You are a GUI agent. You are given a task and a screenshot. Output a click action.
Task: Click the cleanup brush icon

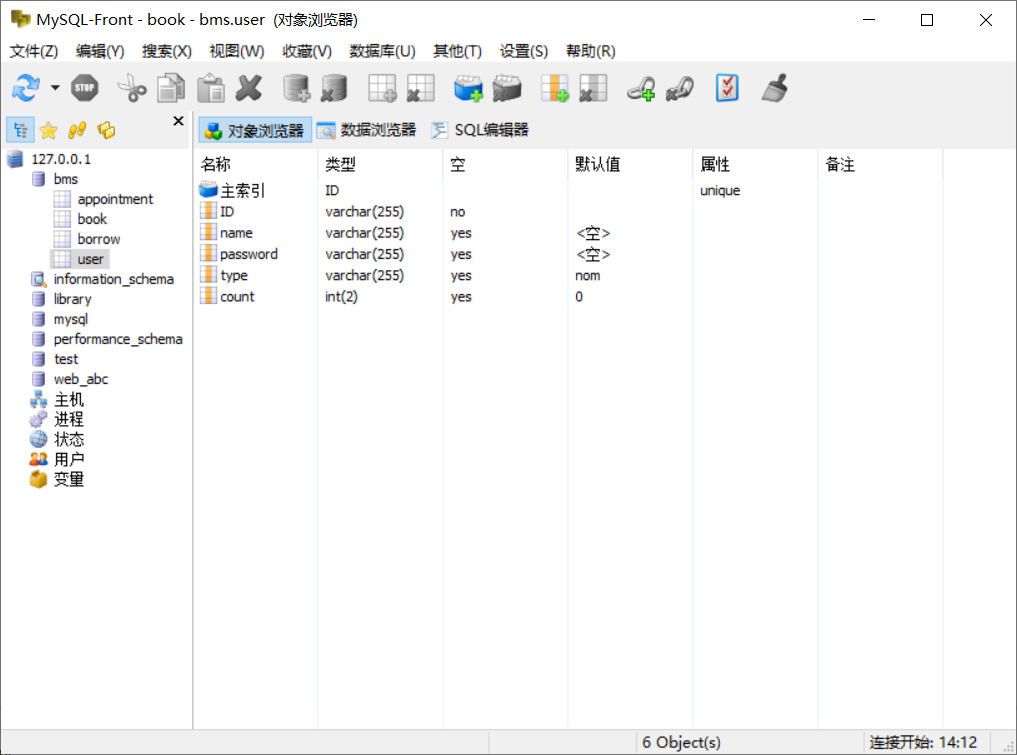[x=774, y=88]
